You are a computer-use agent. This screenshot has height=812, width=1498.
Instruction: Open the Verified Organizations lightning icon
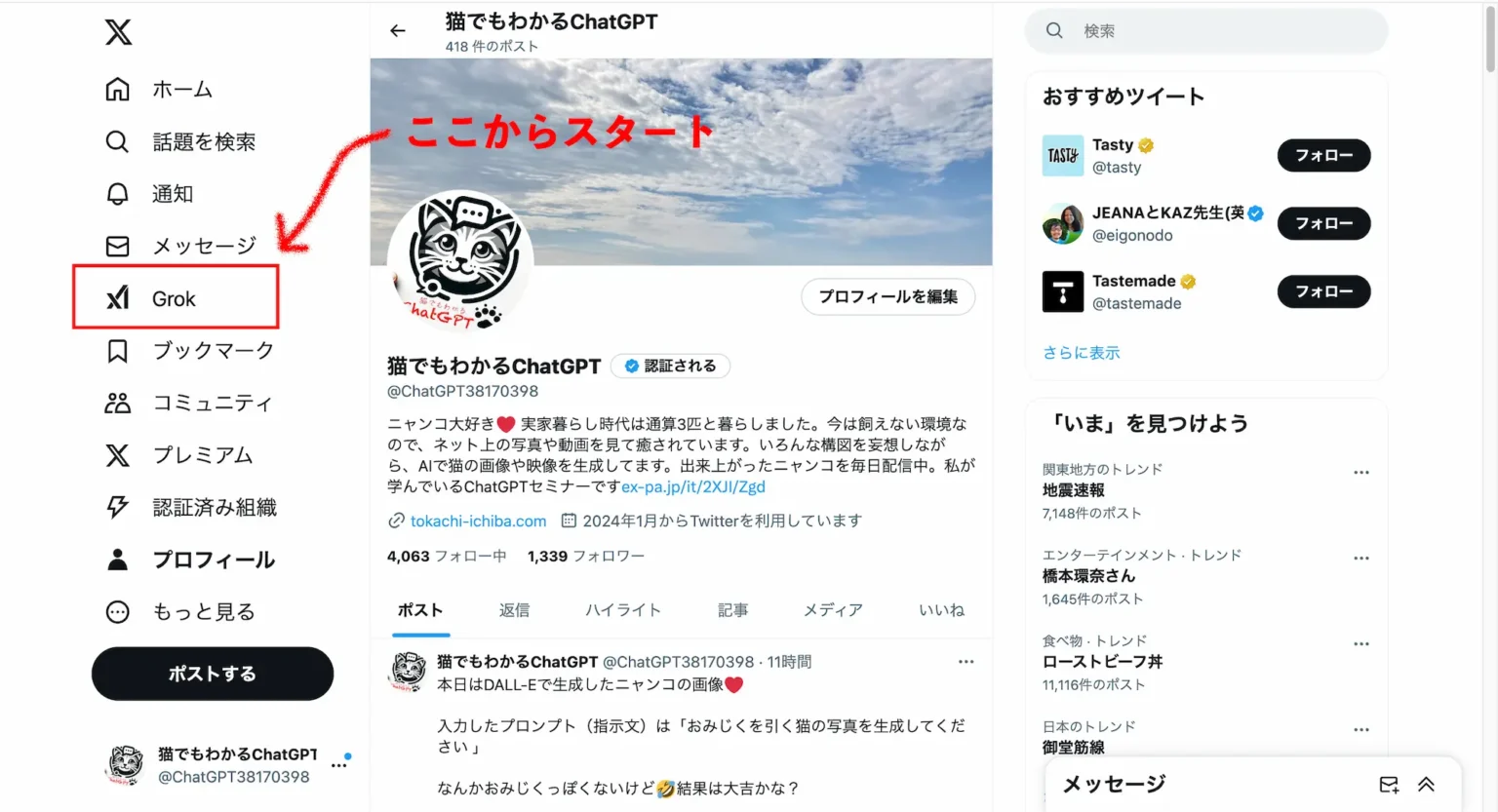tap(117, 507)
